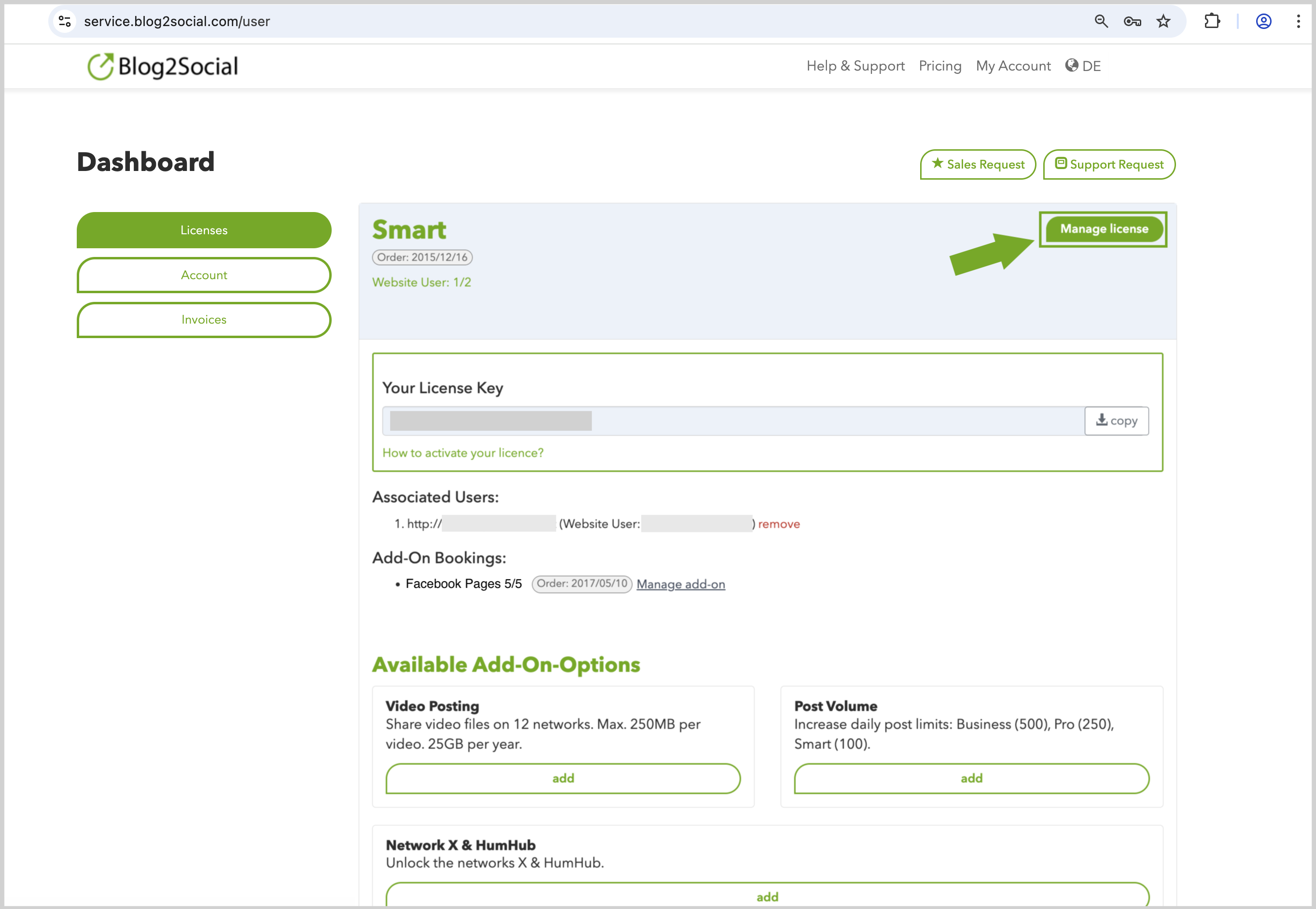The image size is (1316, 909).
Task: Click the Support Request button
Action: [x=1109, y=165]
